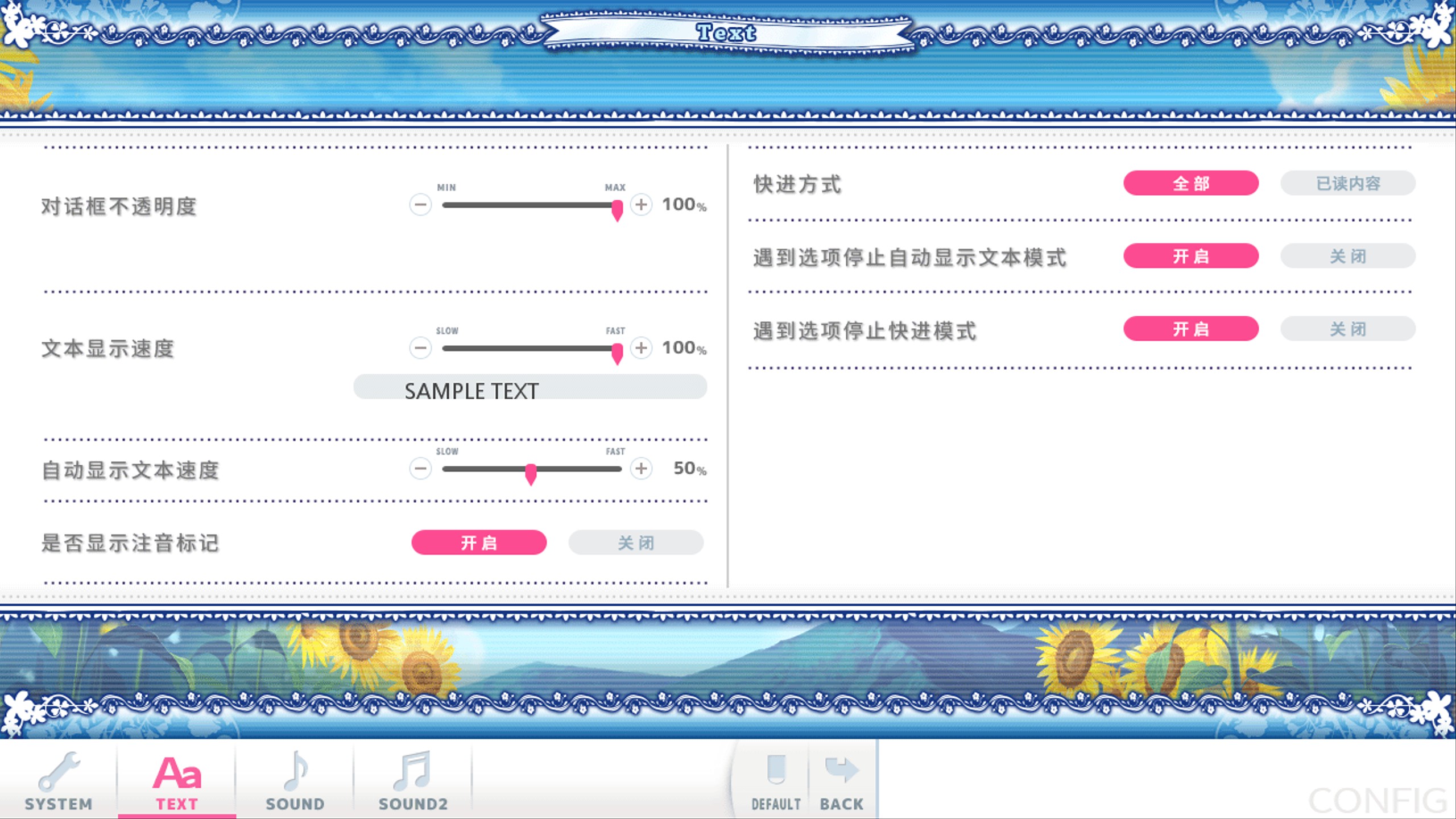Click the auto text speed slider handle
The width and height of the screenshot is (1456, 819).
[531, 473]
